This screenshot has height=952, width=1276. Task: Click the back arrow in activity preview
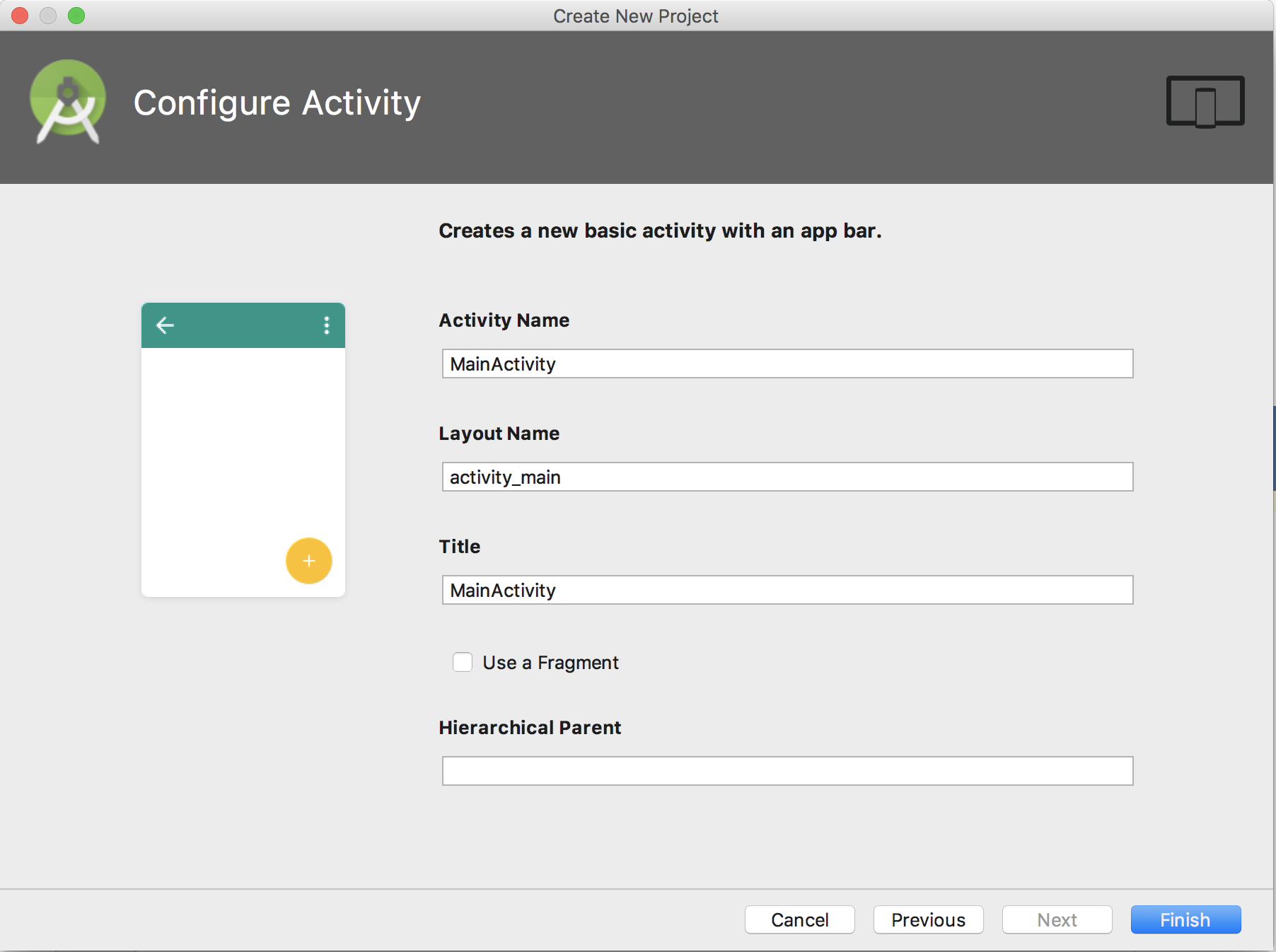pos(165,325)
